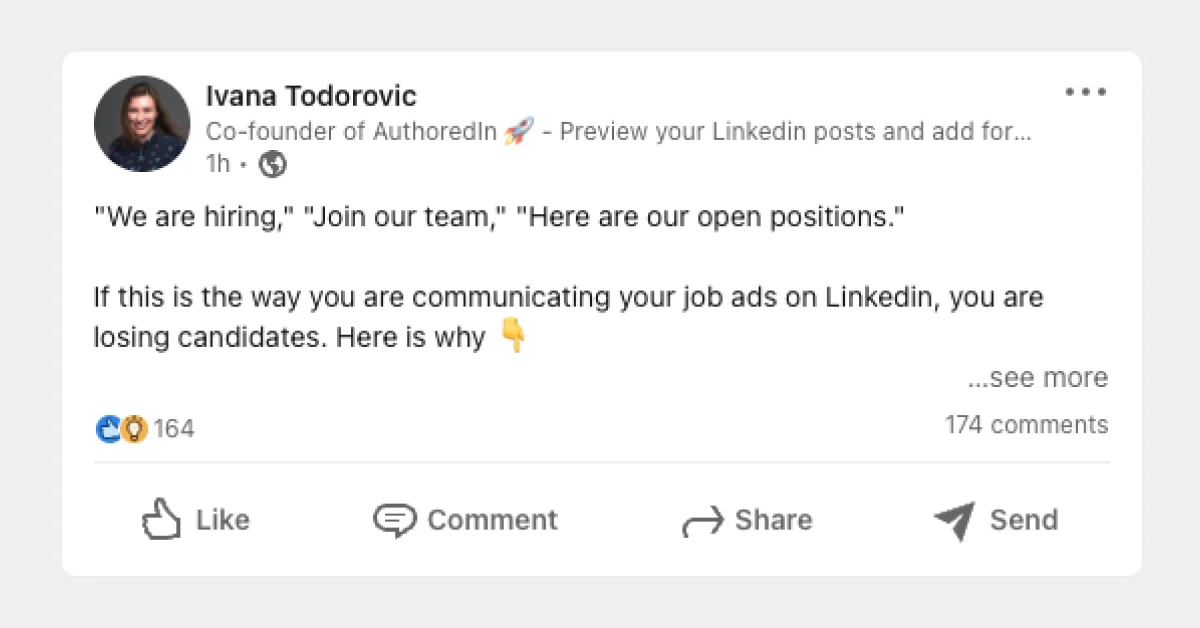View the 174 comments
This screenshot has height=628, width=1200.
pyautogui.click(x=1024, y=424)
